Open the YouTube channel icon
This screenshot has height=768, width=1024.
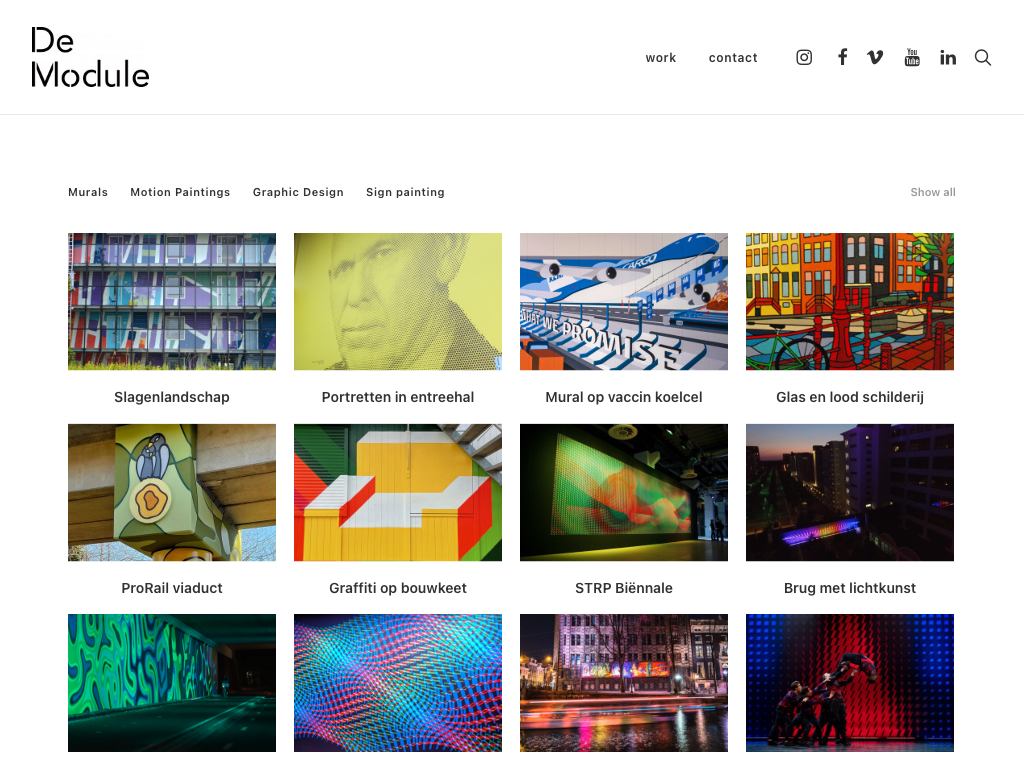(x=912, y=57)
